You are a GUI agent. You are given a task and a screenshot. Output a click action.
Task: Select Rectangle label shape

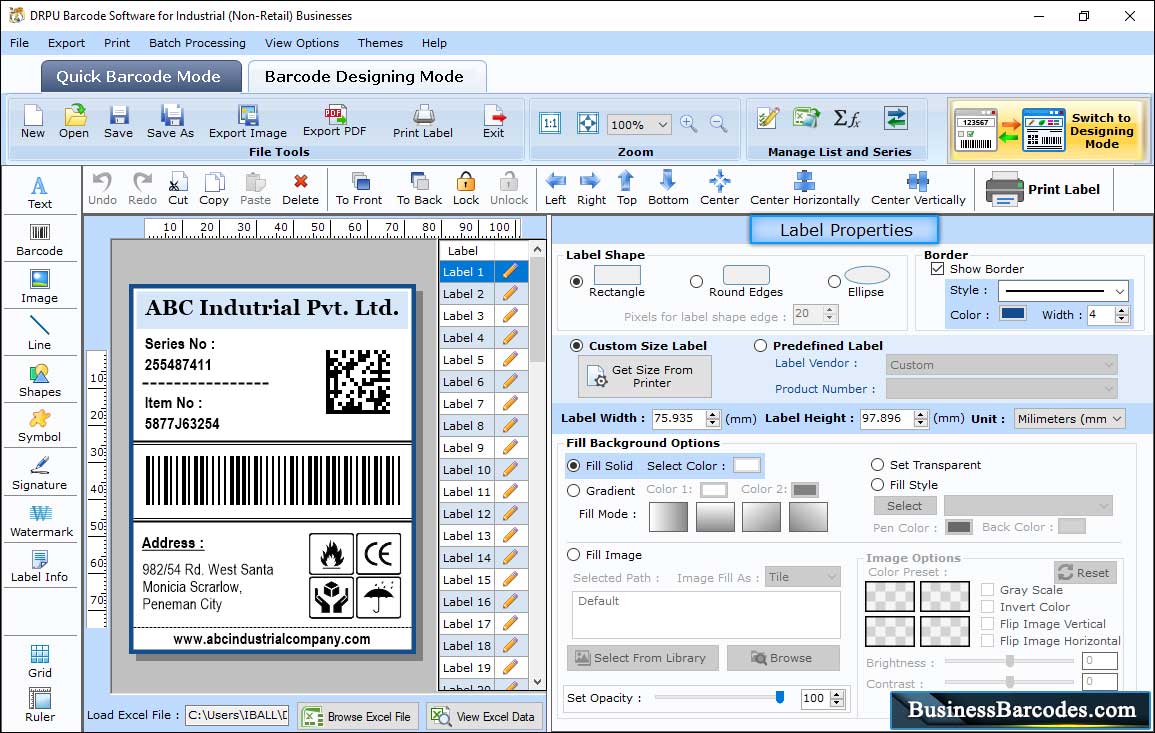[577, 281]
